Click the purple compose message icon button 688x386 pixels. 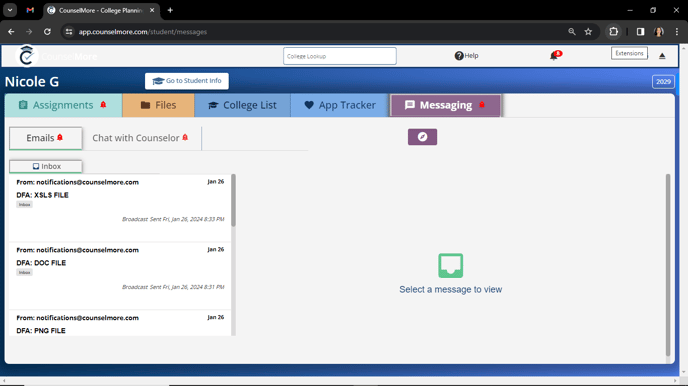422,137
